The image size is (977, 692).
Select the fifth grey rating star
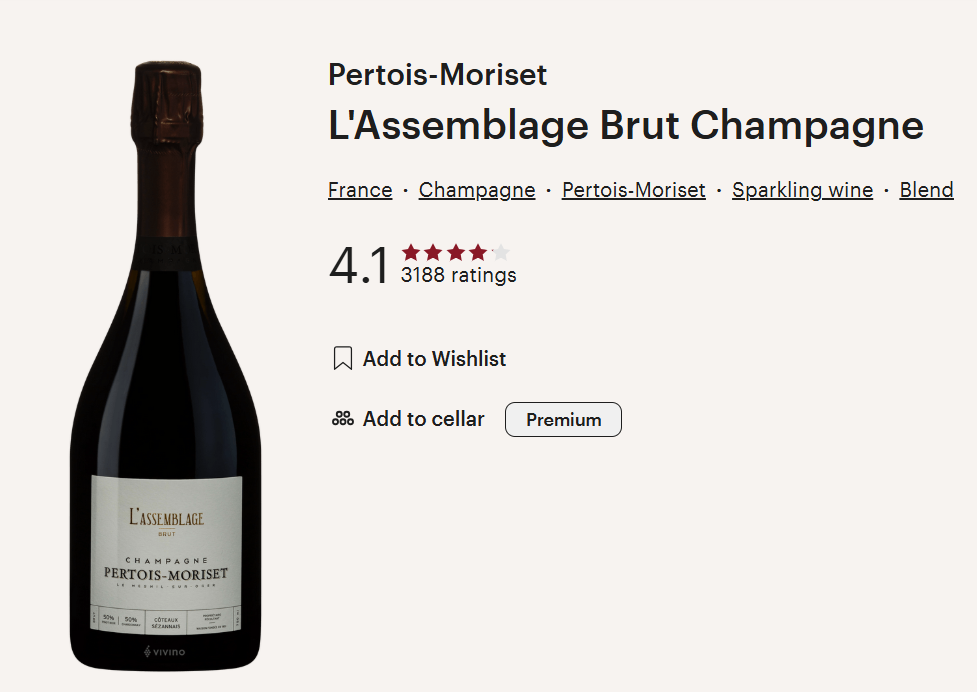pos(500,252)
